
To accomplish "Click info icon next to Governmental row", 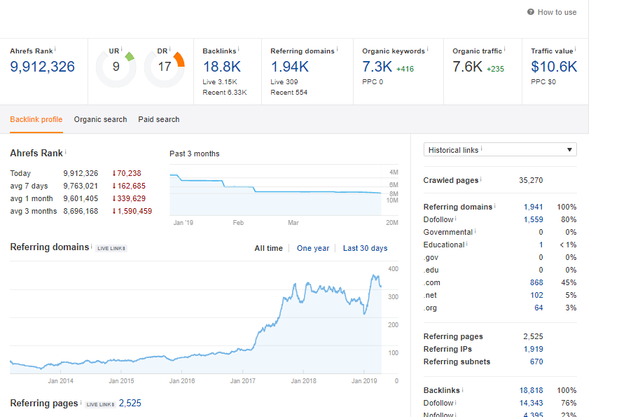I will [x=475, y=231].
